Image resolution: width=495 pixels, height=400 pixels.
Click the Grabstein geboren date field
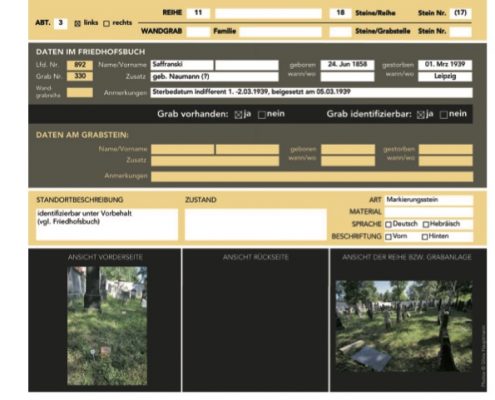pyautogui.click(x=348, y=149)
